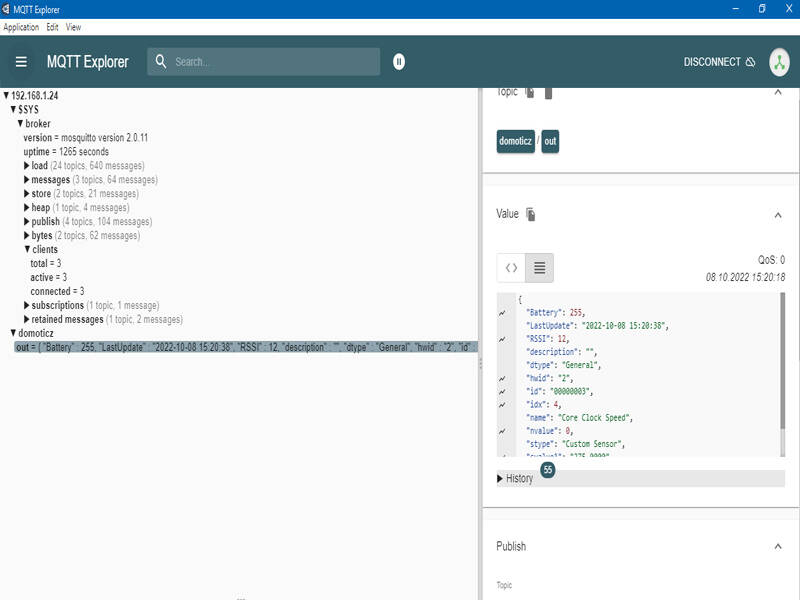Collapse the Publish panel chevron
800x600 pixels.
coord(778,546)
